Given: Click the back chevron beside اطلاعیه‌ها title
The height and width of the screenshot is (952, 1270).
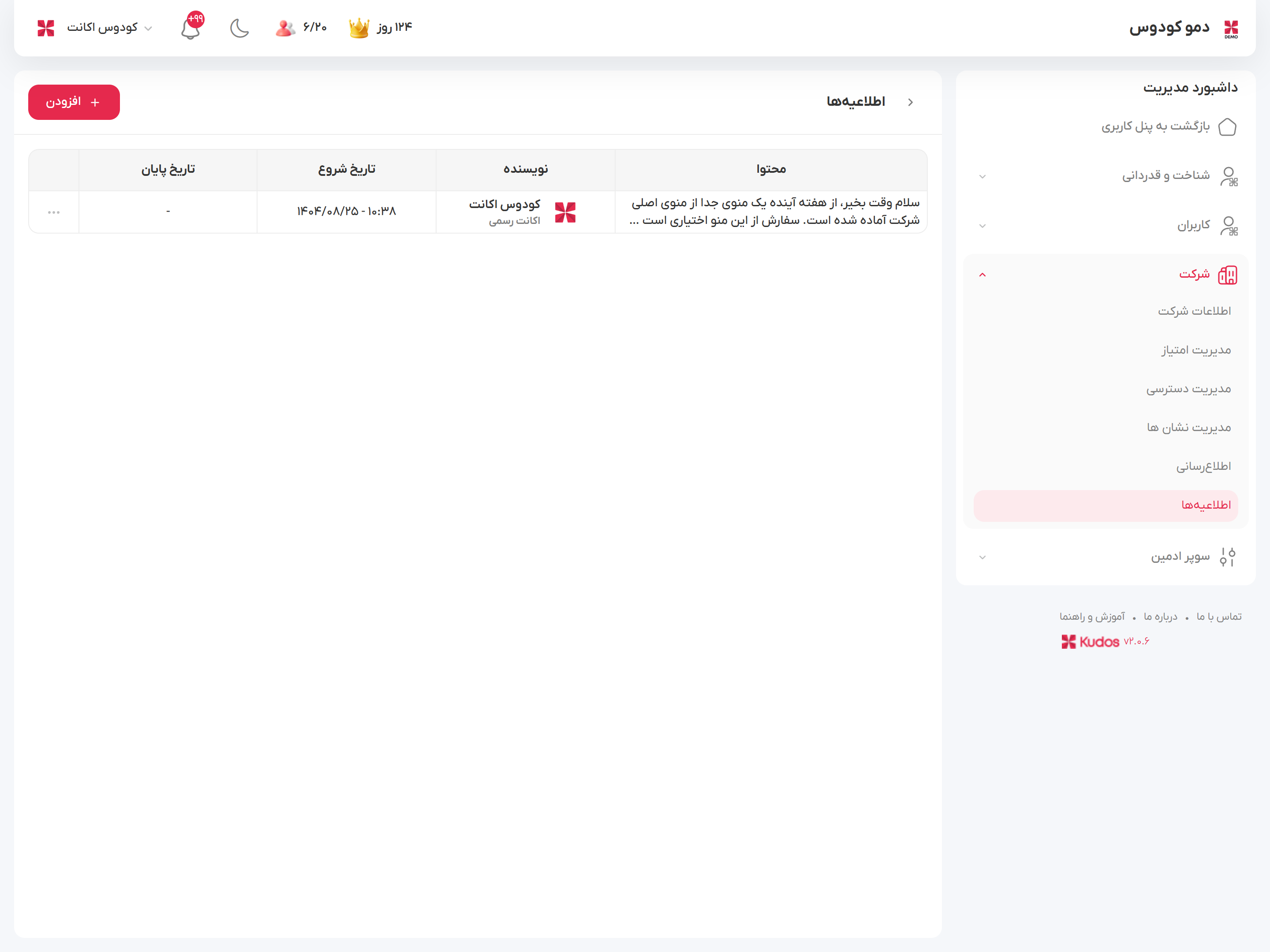Looking at the screenshot, I should pos(911,102).
